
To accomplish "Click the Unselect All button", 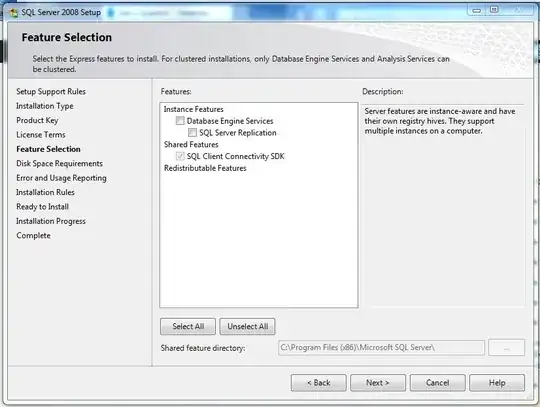I will [x=247, y=326].
